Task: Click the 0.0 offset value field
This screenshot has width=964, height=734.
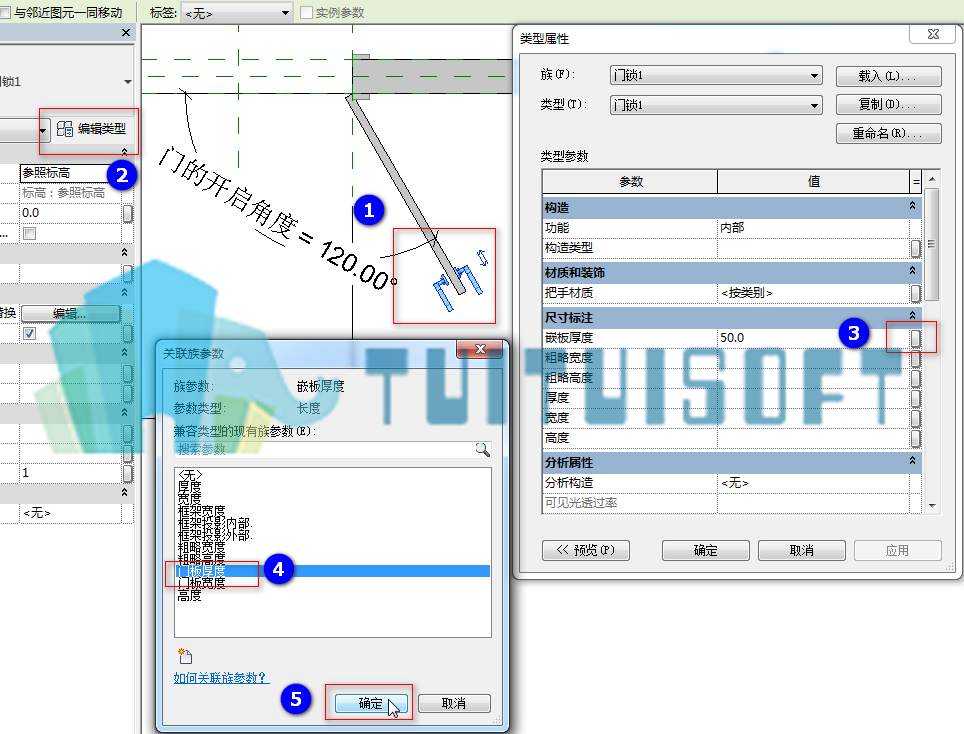Action: coord(69,213)
